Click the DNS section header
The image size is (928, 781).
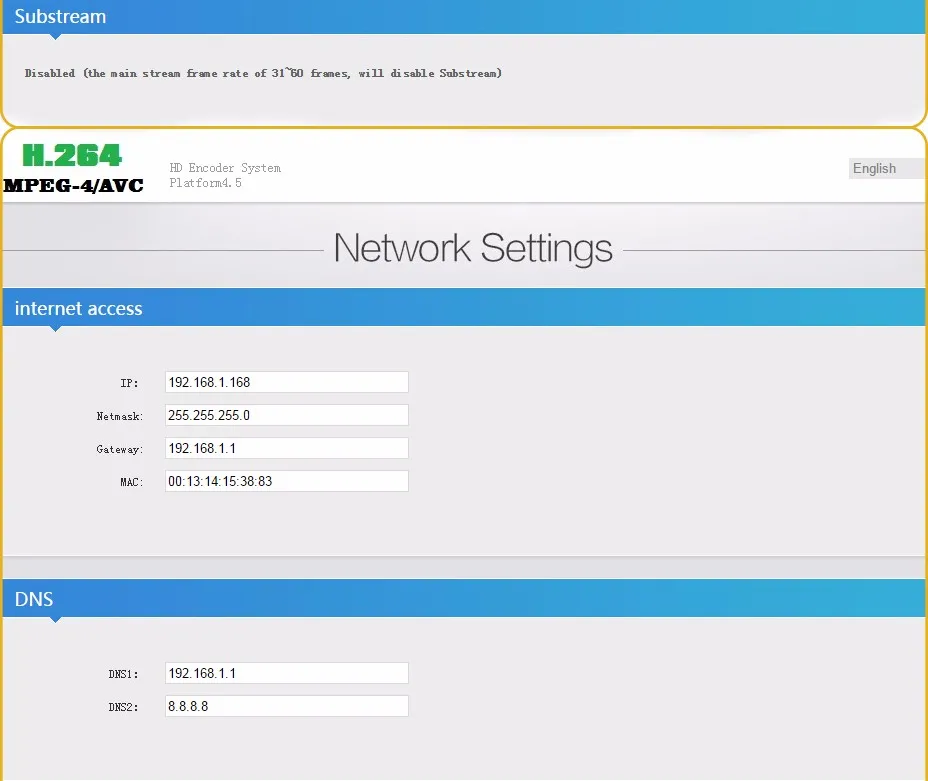464,598
